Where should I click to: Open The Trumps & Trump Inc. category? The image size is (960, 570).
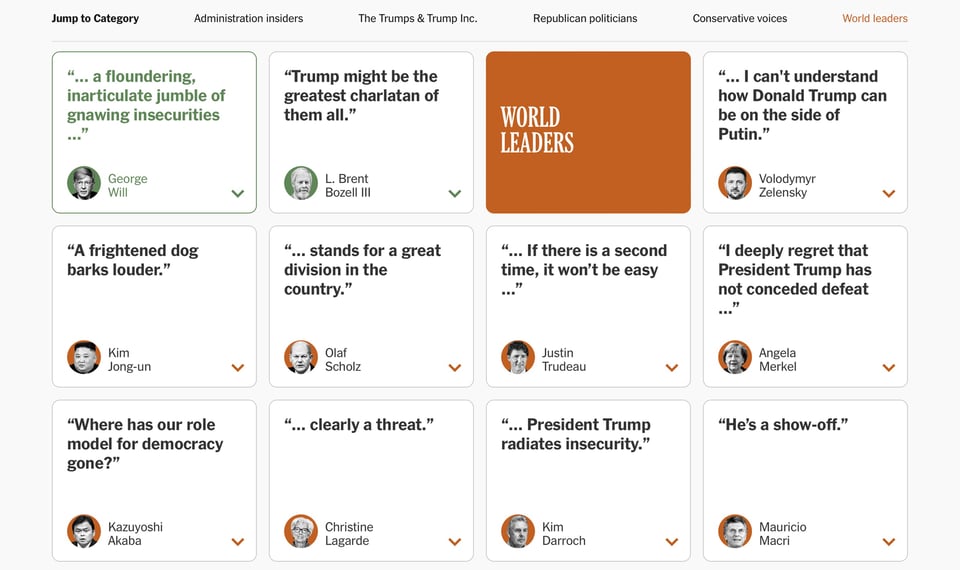click(418, 18)
